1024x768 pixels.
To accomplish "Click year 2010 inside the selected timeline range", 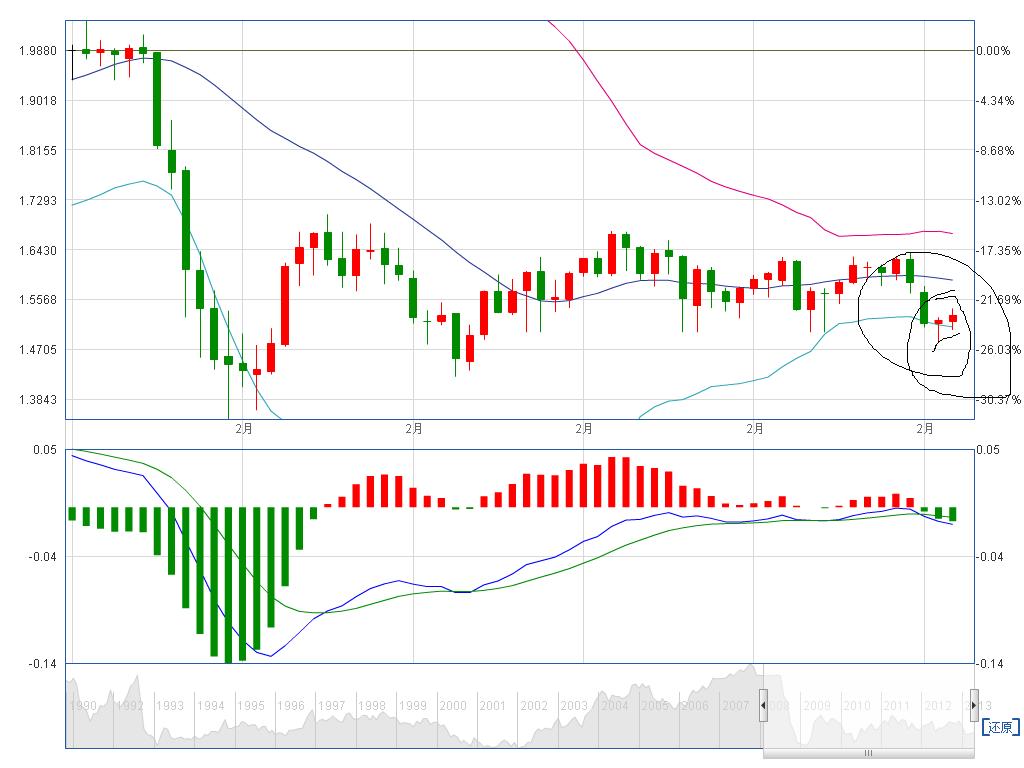I will [856, 706].
